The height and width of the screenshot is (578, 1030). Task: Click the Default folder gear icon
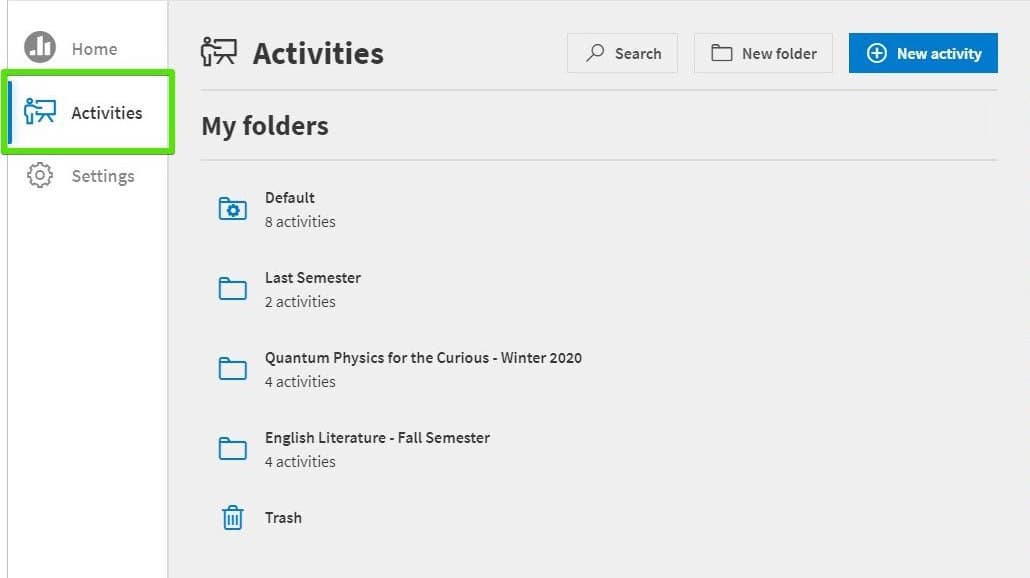pos(233,209)
